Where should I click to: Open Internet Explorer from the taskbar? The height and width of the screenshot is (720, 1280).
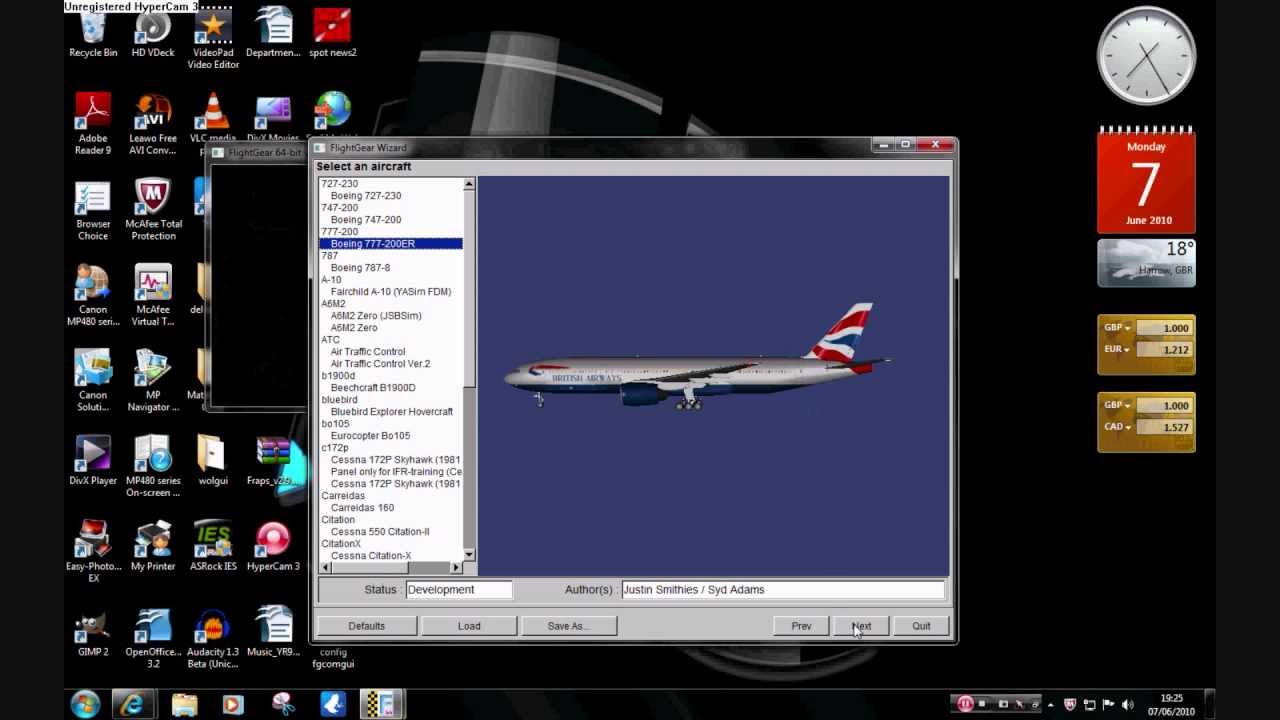(133, 704)
